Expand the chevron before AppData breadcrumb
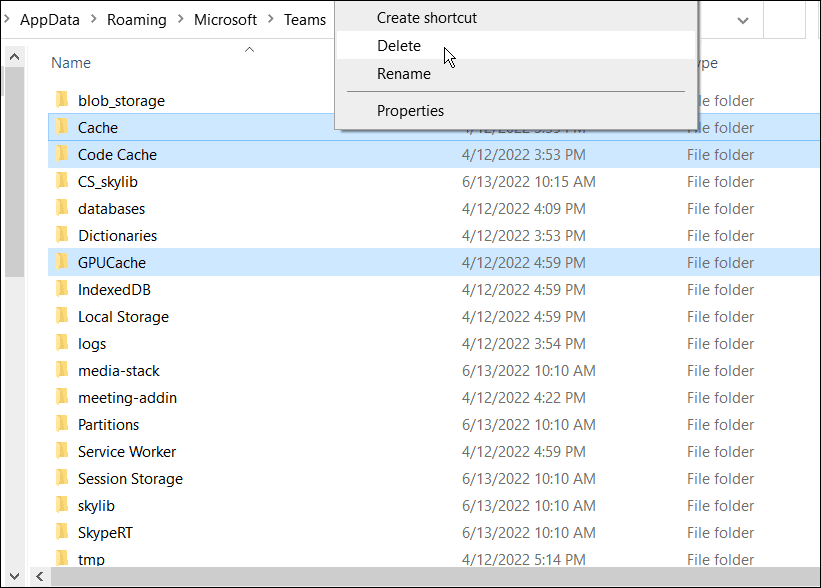The height and width of the screenshot is (588, 821). point(7,19)
